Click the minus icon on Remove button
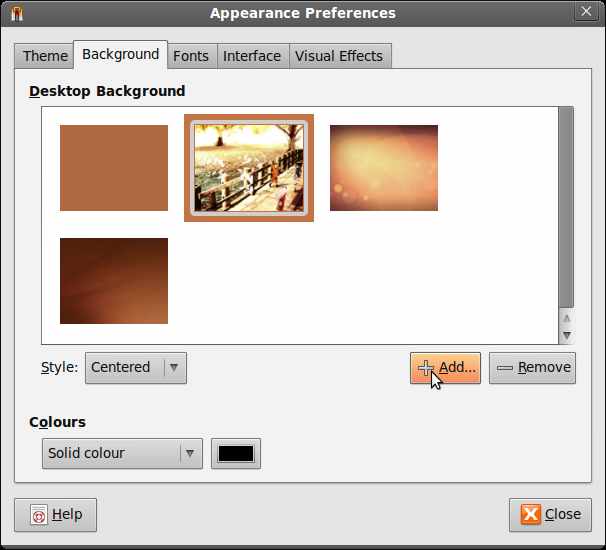This screenshot has height=550, width=606. point(505,367)
